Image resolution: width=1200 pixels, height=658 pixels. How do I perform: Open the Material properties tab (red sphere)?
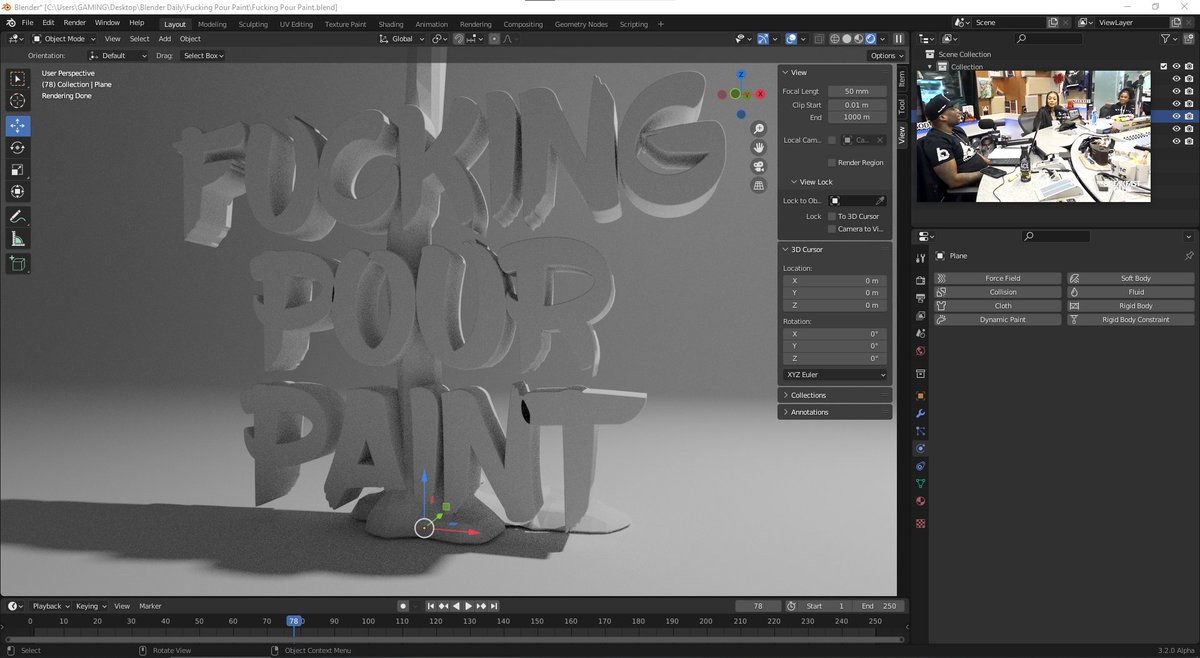(x=921, y=502)
